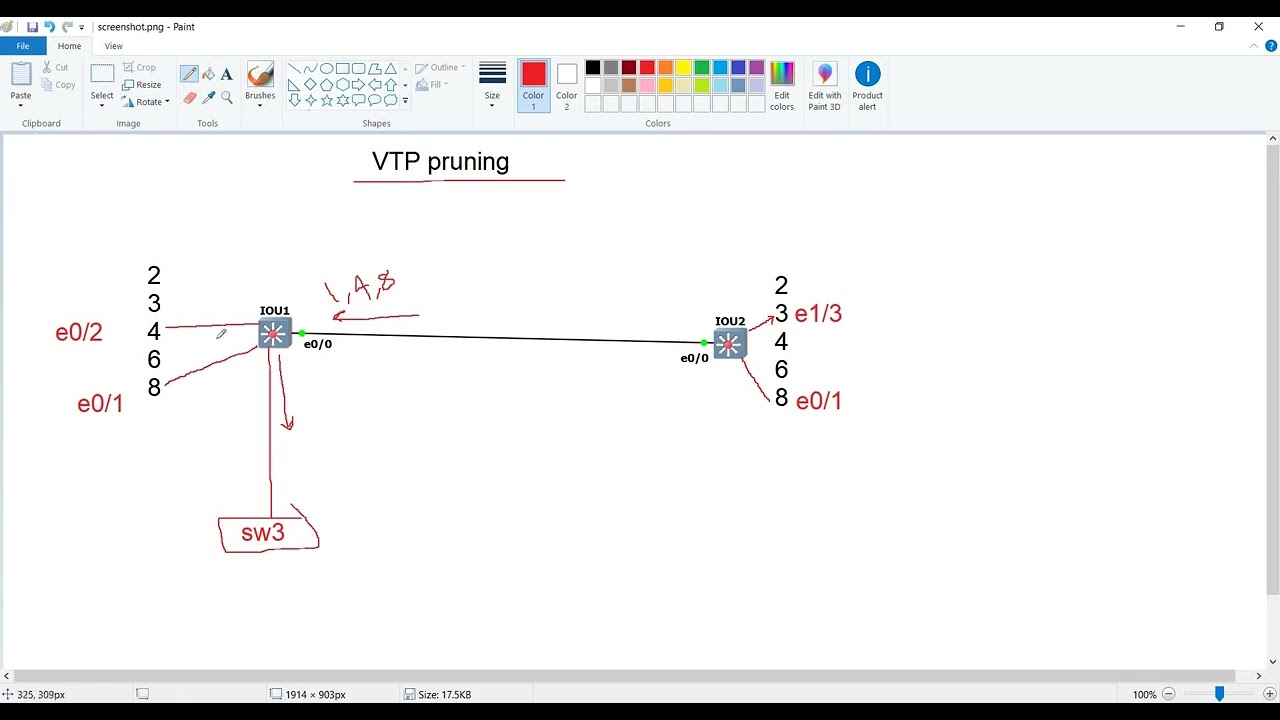
Task: Choose the Oval shape
Action: point(326,68)
